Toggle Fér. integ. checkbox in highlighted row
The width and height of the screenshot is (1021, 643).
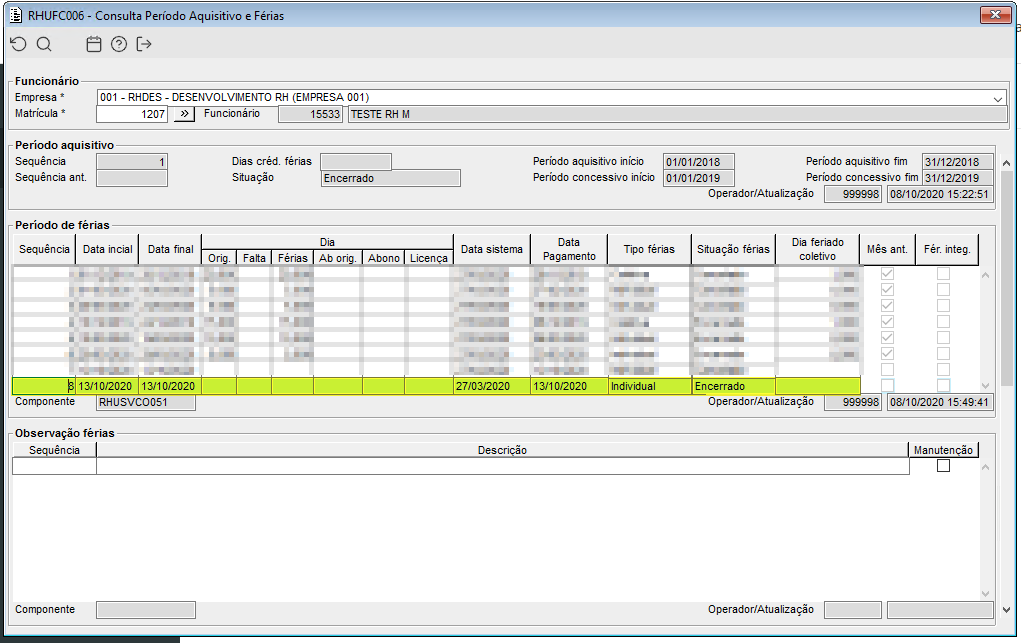pyautogui.click(x=943, y=386)
